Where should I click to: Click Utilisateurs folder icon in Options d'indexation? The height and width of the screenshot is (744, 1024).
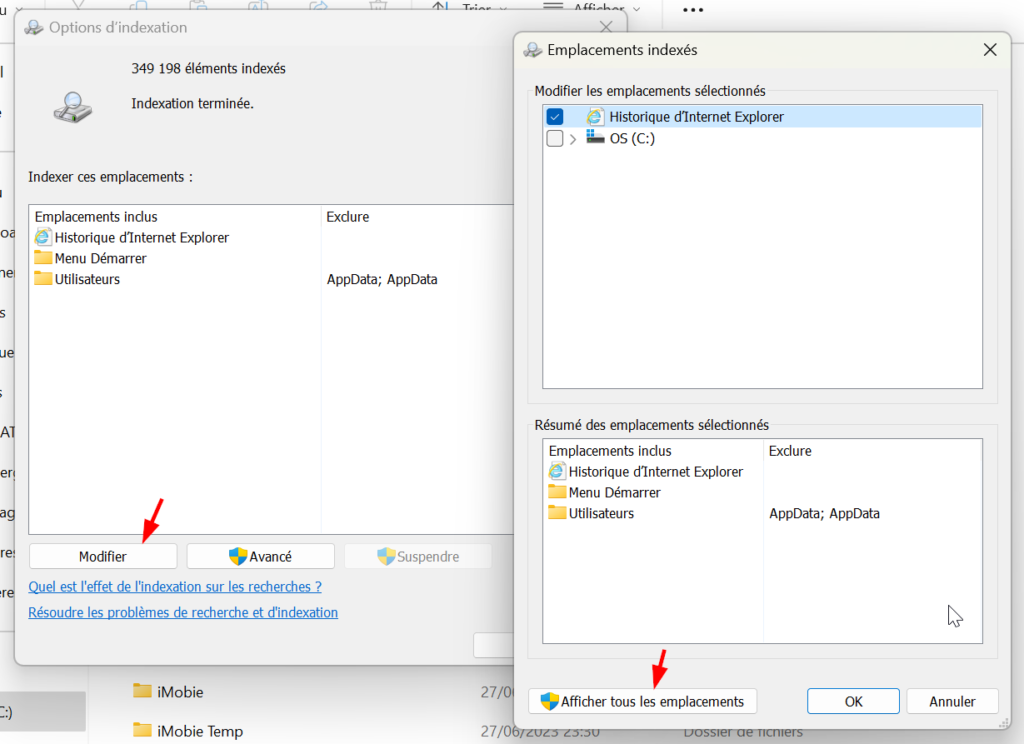pos(43,278)
